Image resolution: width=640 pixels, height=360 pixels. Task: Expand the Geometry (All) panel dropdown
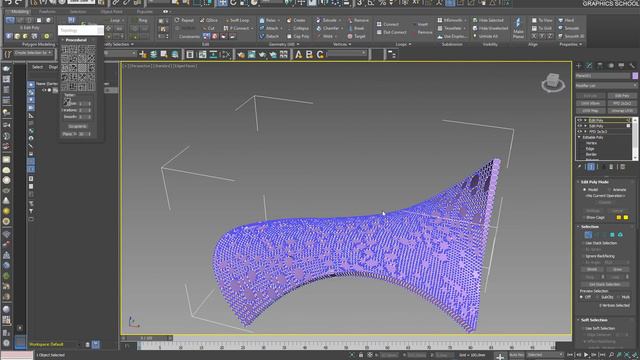coord(297,44)
